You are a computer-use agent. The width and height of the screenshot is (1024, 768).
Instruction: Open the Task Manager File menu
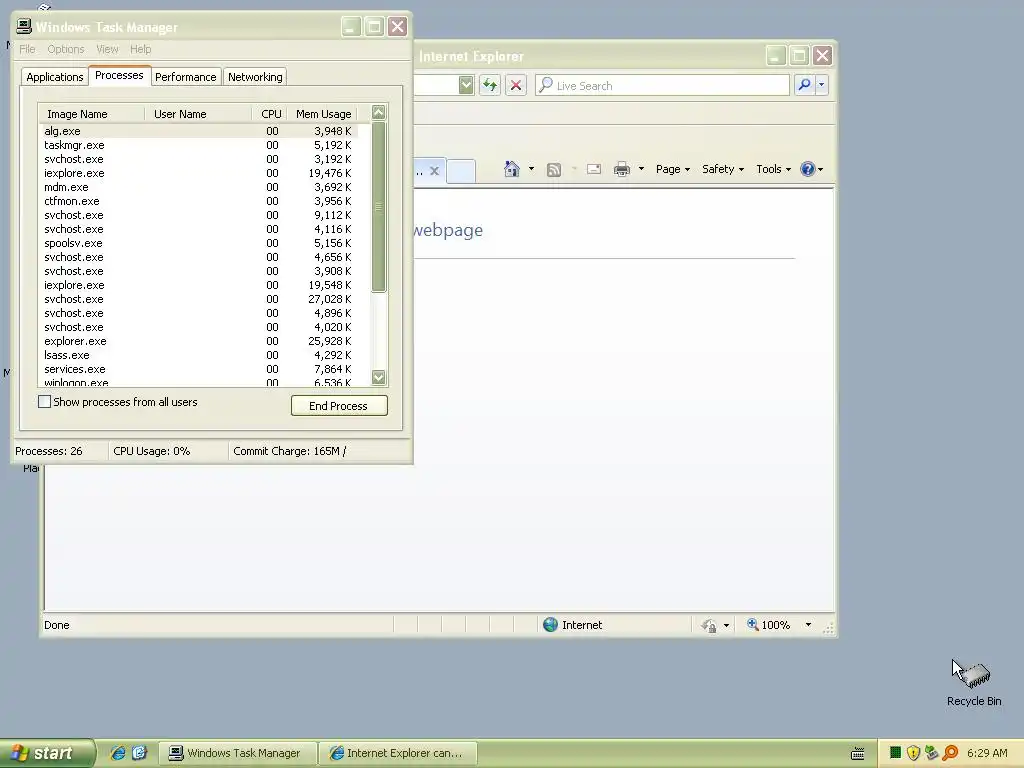[x=27, y=49]
